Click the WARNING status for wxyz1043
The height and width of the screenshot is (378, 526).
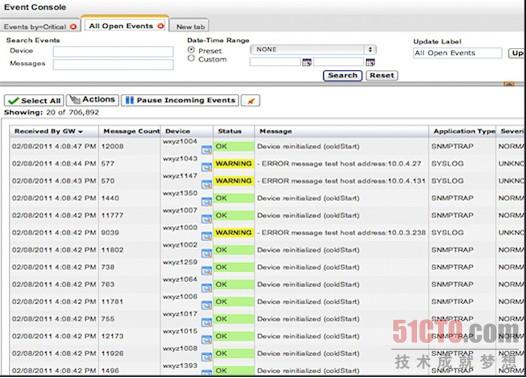(234, 164)
